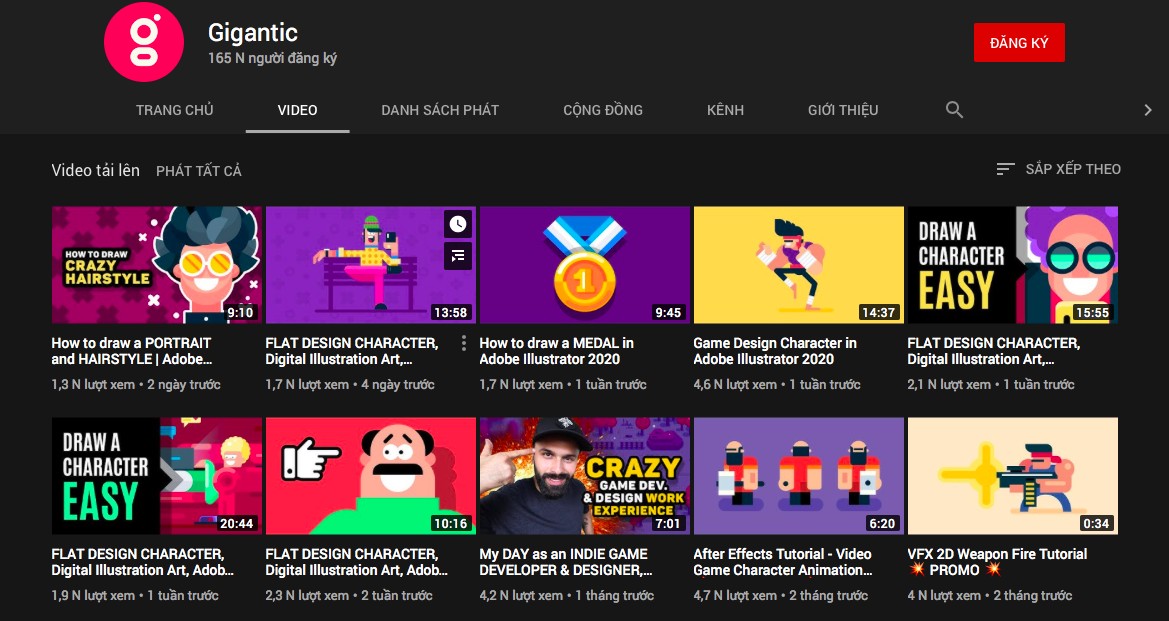Open three-dot menu beside 13:58 video title
1169x621 pixels.
[x=464, y=343]
